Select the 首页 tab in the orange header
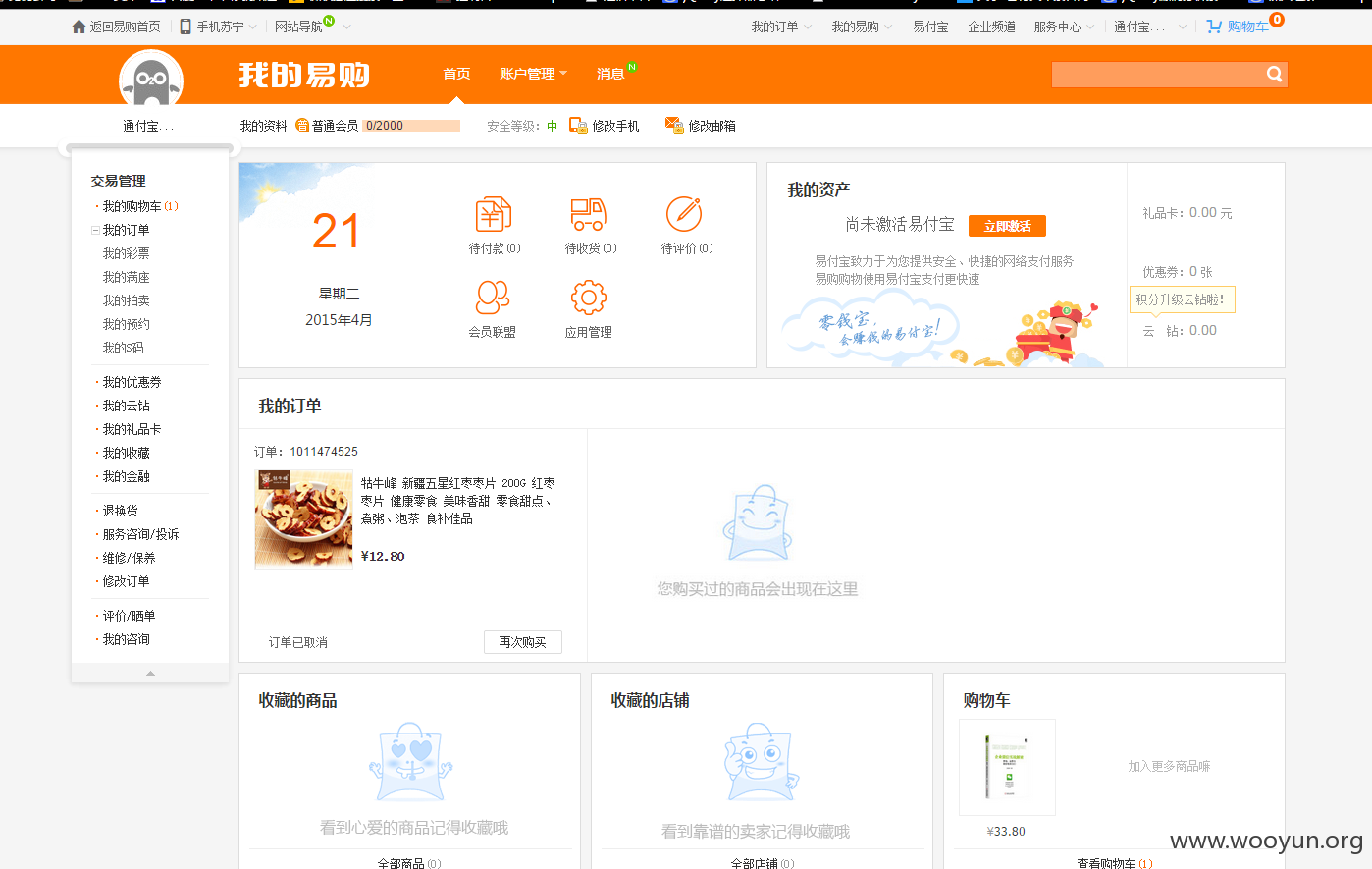 point(456,74)
